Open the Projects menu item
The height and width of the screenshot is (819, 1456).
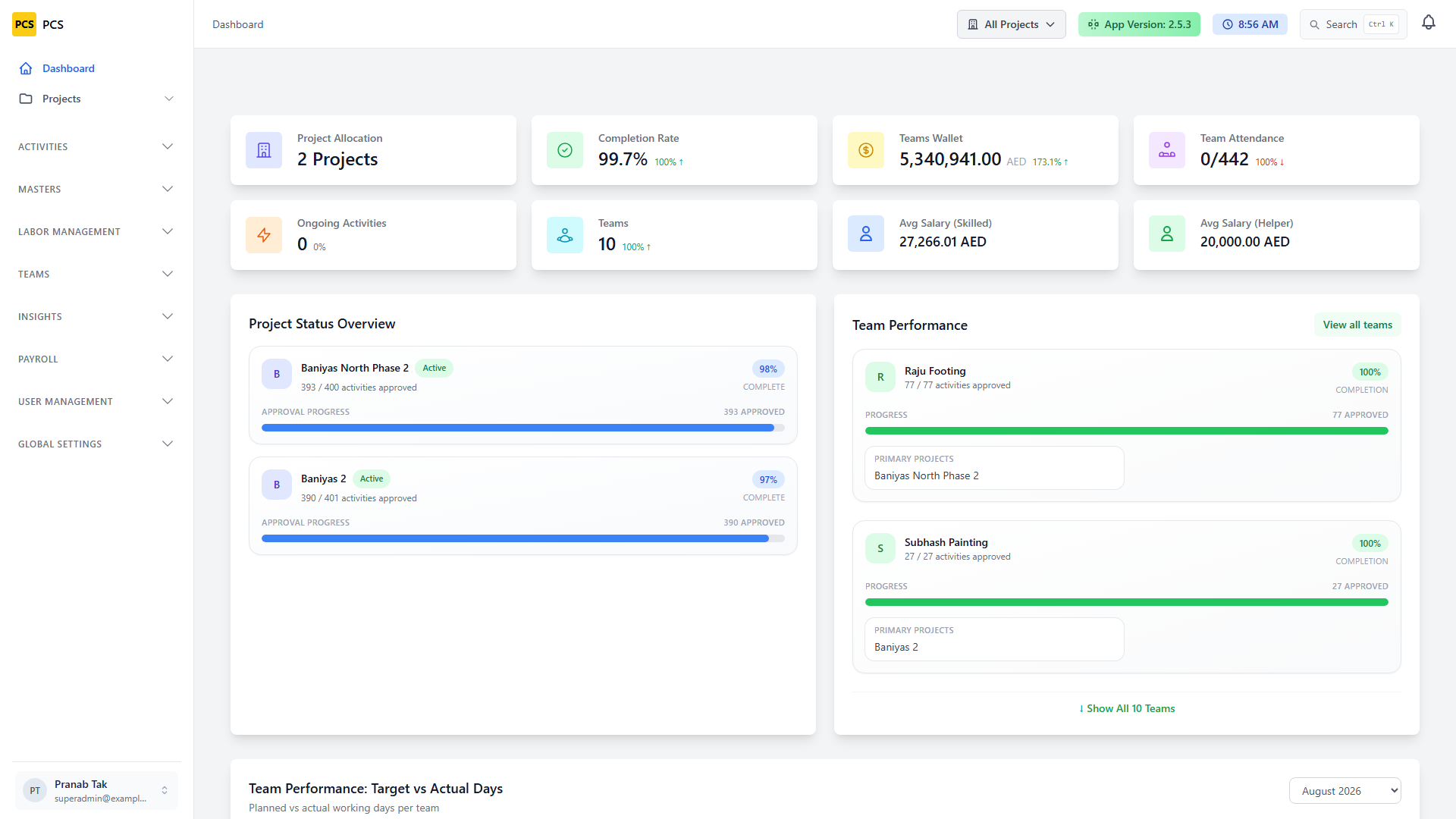click(x=96, y=99)
